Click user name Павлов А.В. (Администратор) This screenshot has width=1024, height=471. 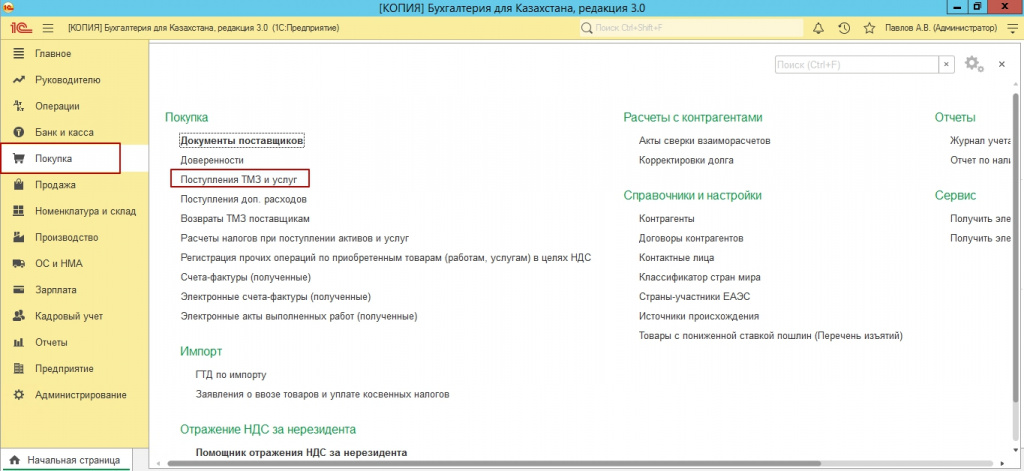point(941,28)
